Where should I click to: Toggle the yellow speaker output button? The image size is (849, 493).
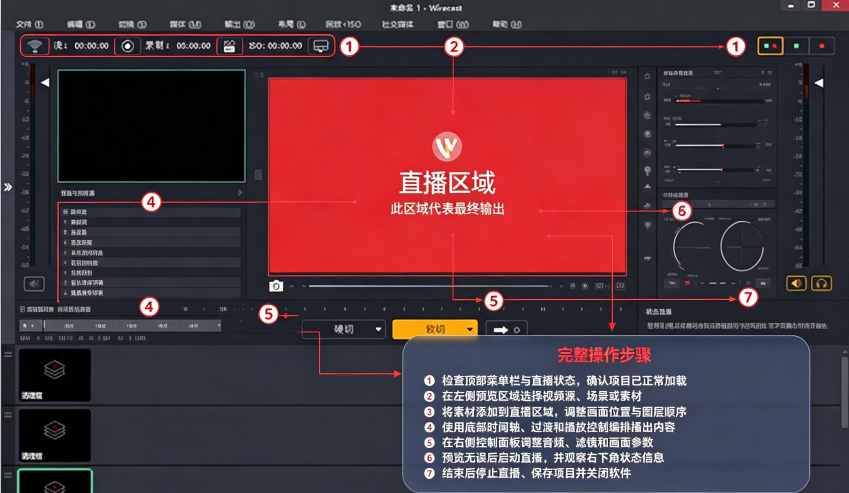coord(796,283)
